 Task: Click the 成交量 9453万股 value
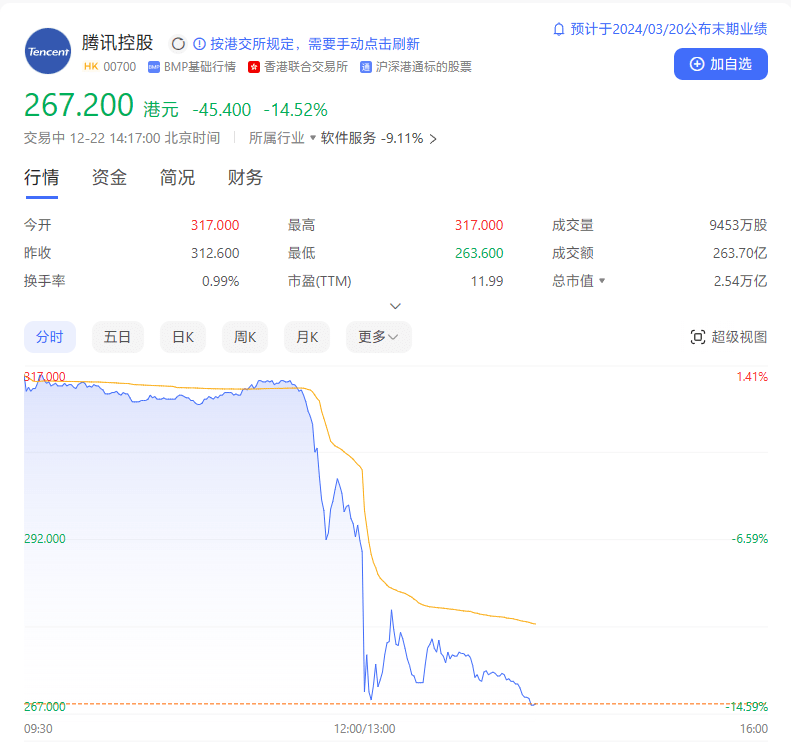pos(738,225)
